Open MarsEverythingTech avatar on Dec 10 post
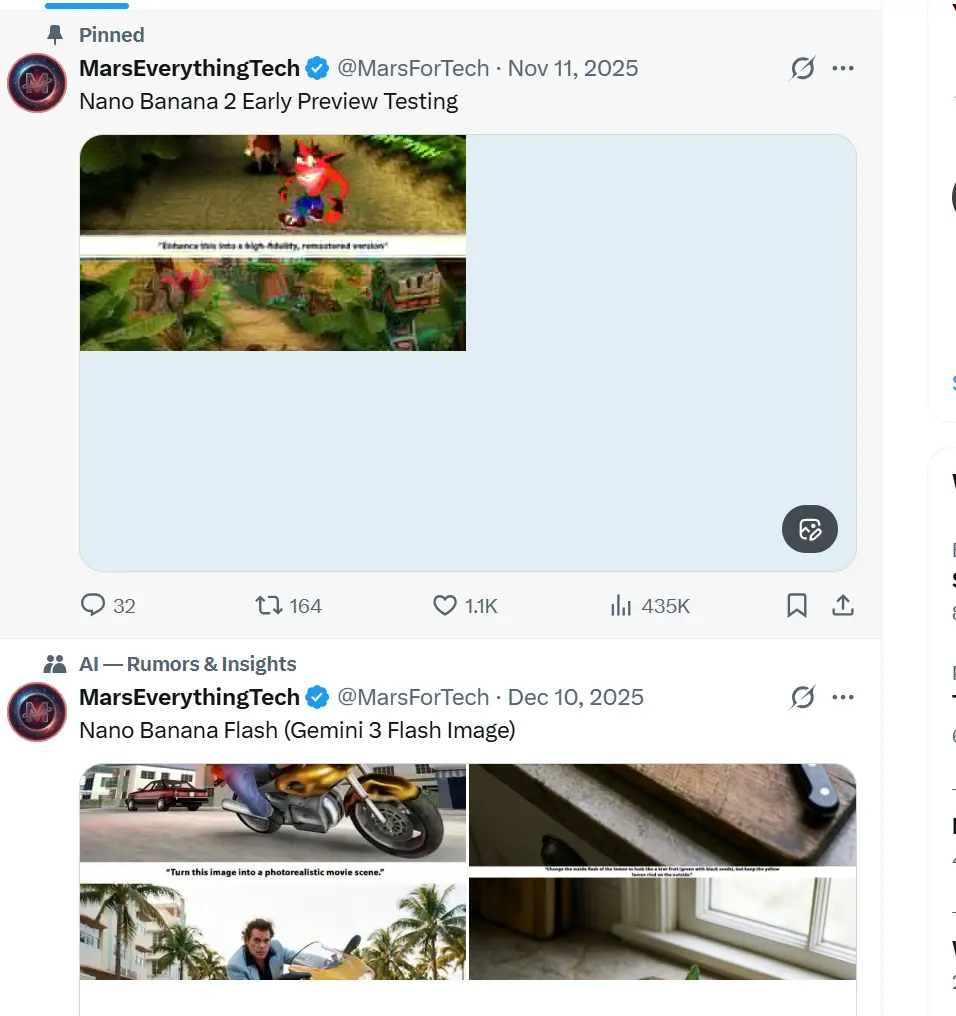Viewport: 956px width, 1016px height. click(x=37, y=712)
